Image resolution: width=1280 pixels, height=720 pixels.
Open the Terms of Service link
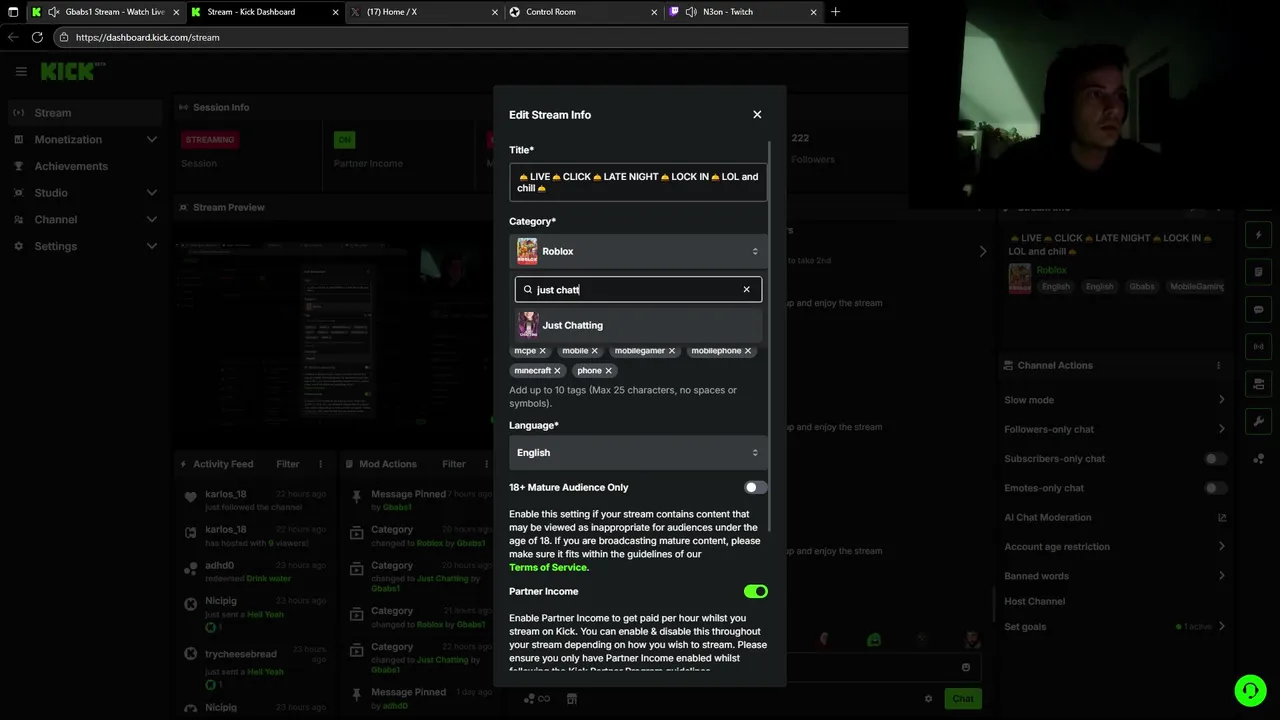[548, 568]
